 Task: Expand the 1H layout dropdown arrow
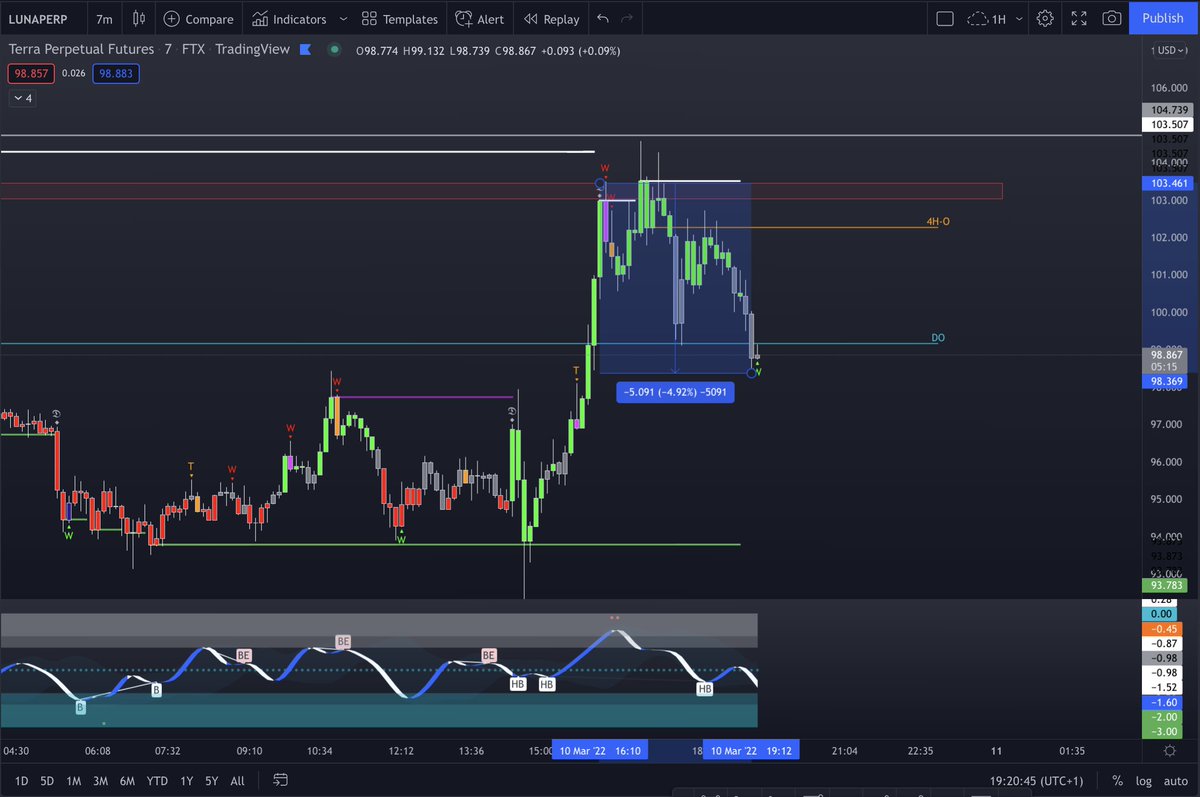(x=1019, y=18)
